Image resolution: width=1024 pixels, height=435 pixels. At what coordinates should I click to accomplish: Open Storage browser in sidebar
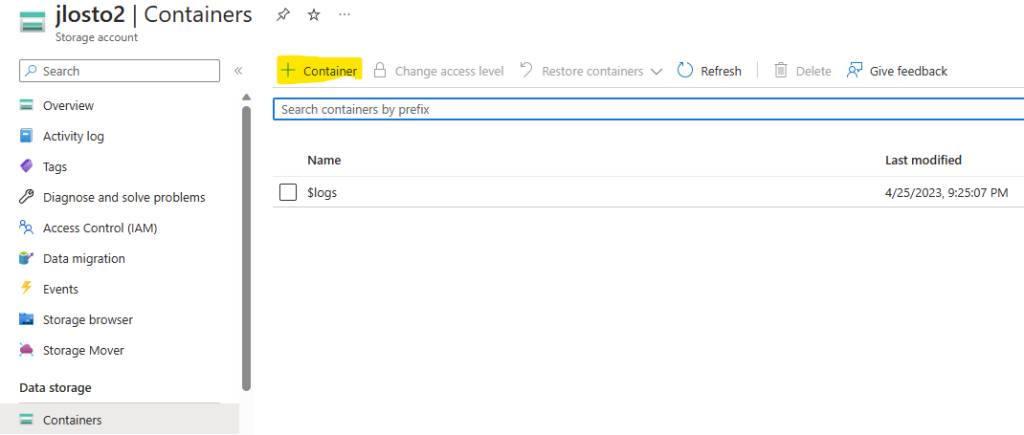88,319
